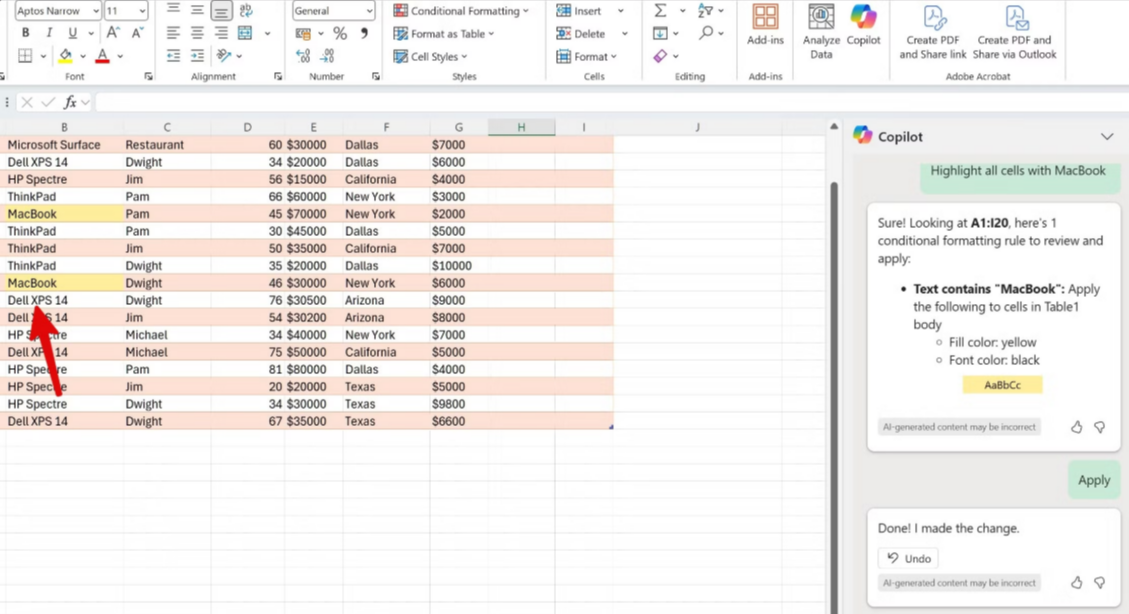Select column H header
This screenshot has height=614, width=1129.
point(521,127)
